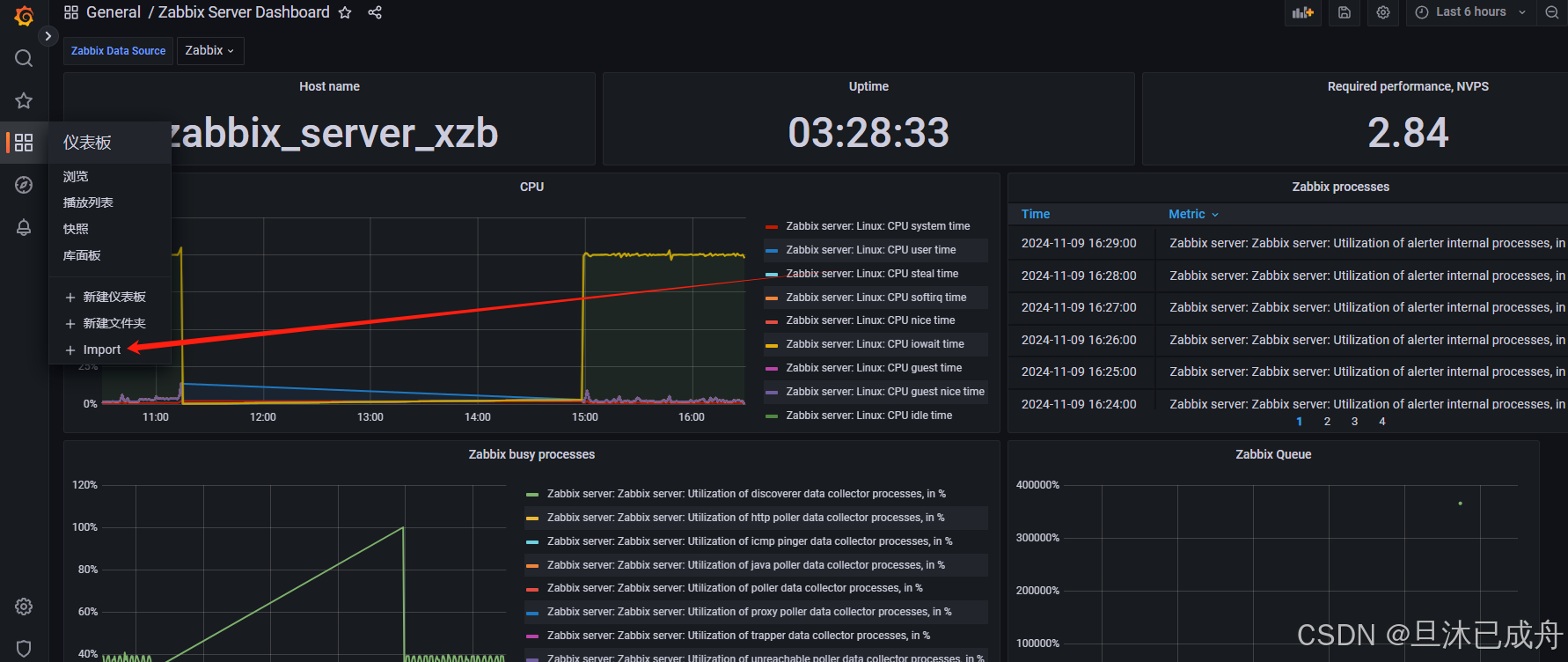The width and height of the screenshot is (1568, 662).
Task: Toggle icmp pinger data collector legend series
Action: 750,541
